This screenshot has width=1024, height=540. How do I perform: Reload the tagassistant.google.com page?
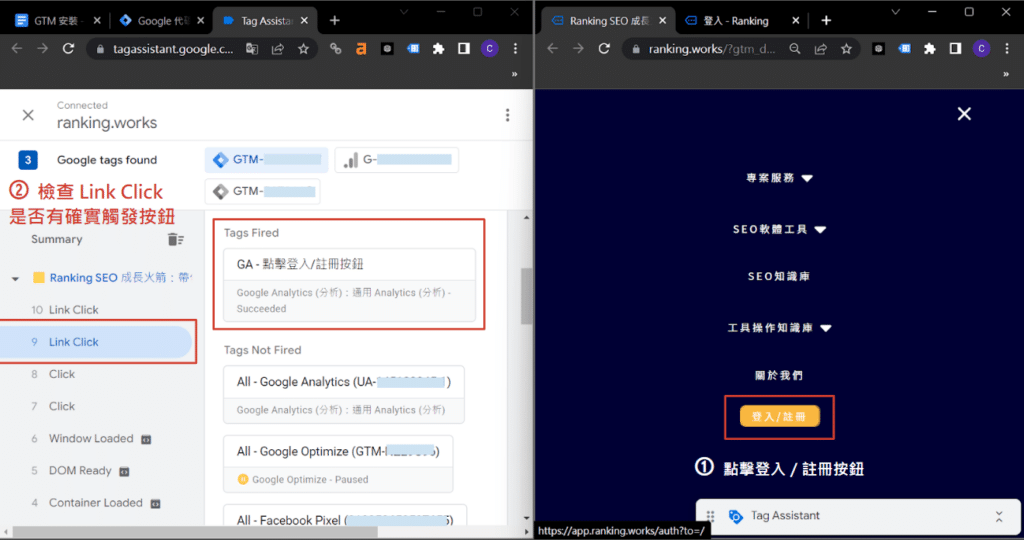point(68,48)
